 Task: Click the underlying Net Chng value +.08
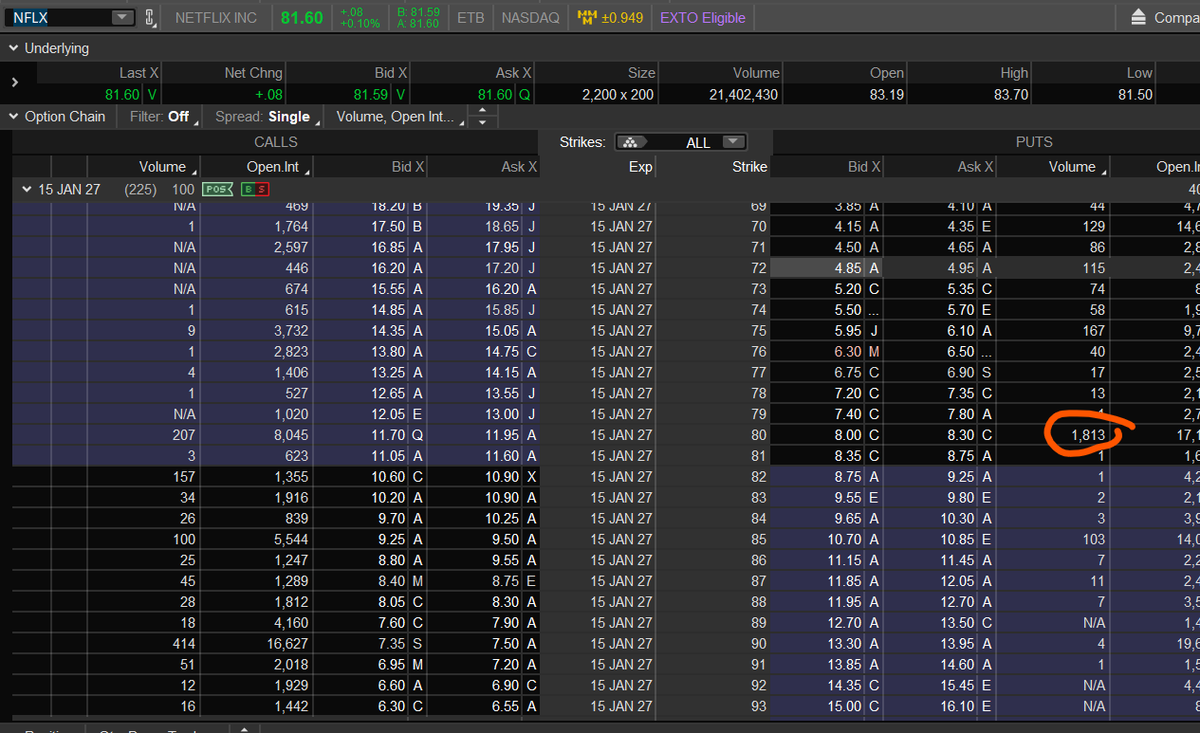pos(268,95)
